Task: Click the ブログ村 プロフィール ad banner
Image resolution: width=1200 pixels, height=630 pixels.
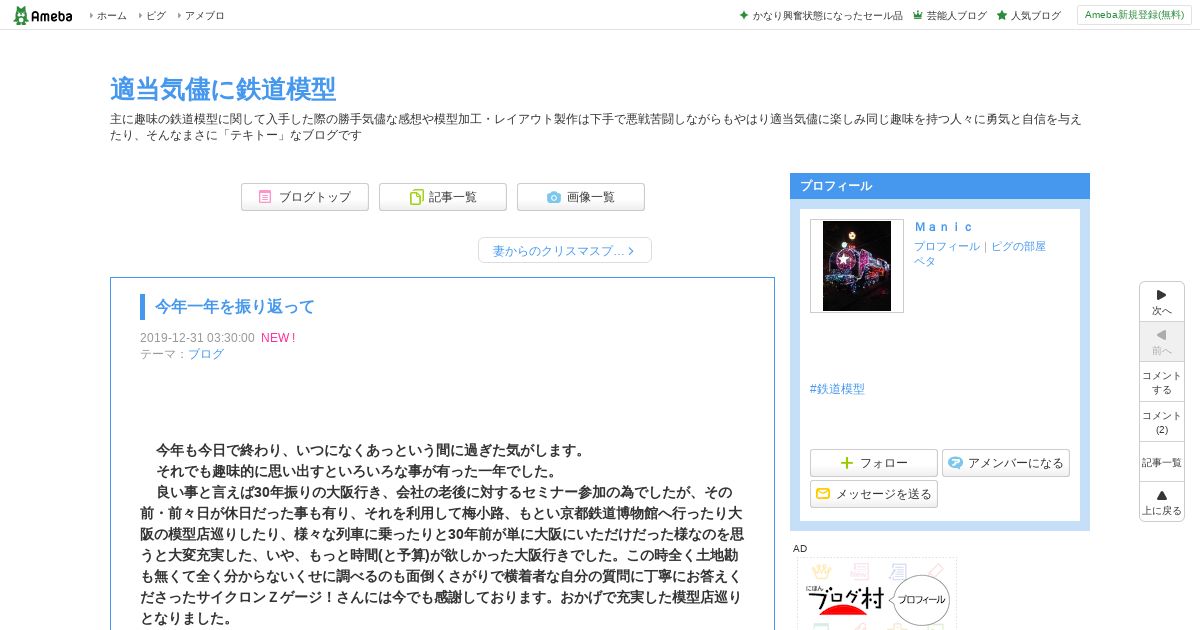Action: pyautogui.click(x=877, y=594)
